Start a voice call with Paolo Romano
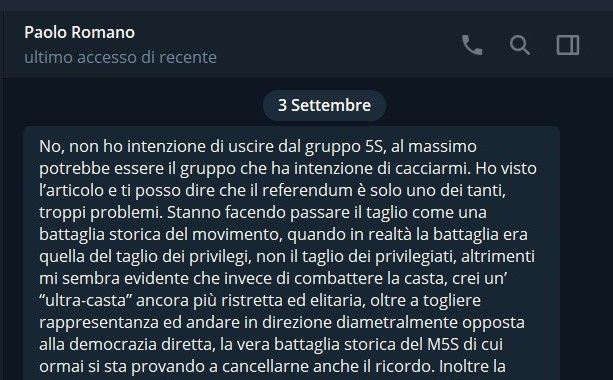 [472, 45]
